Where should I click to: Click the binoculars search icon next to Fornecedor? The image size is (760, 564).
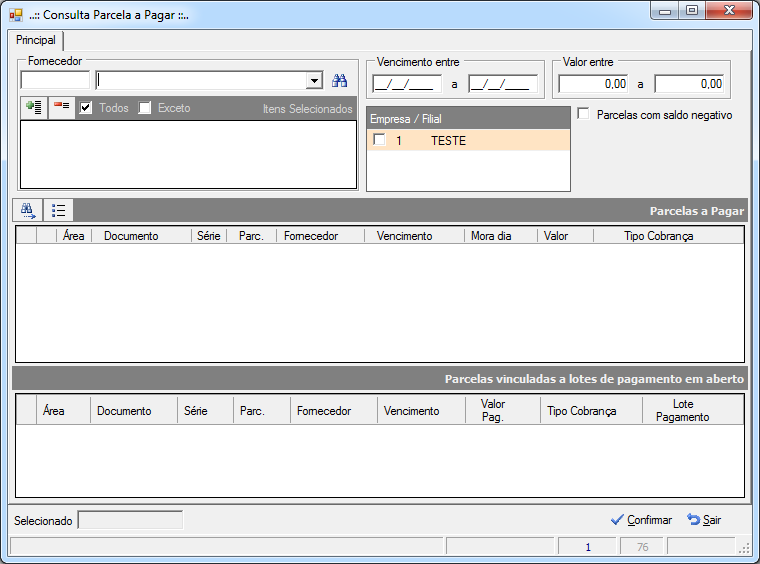coord(339,80)
